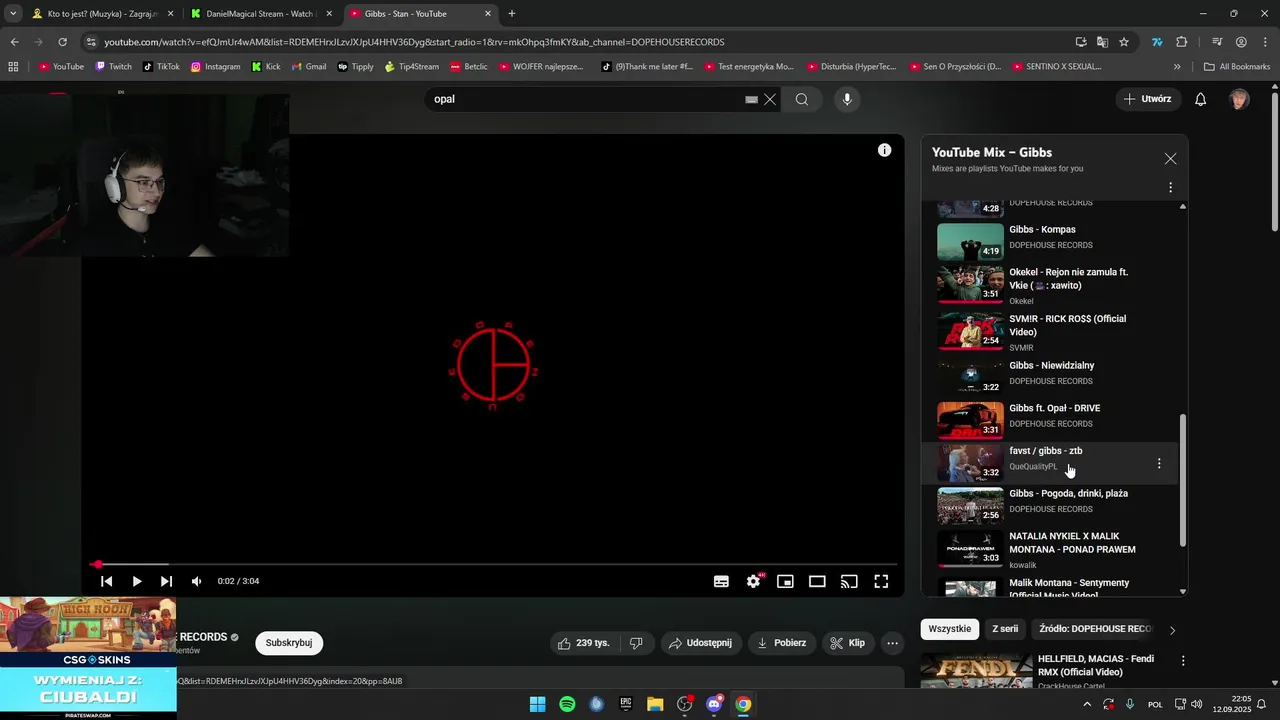Open favst / gibbs - ztb thumbnail
The width and height of the screenshot is (1280, 720).
[x=970, y=463]
